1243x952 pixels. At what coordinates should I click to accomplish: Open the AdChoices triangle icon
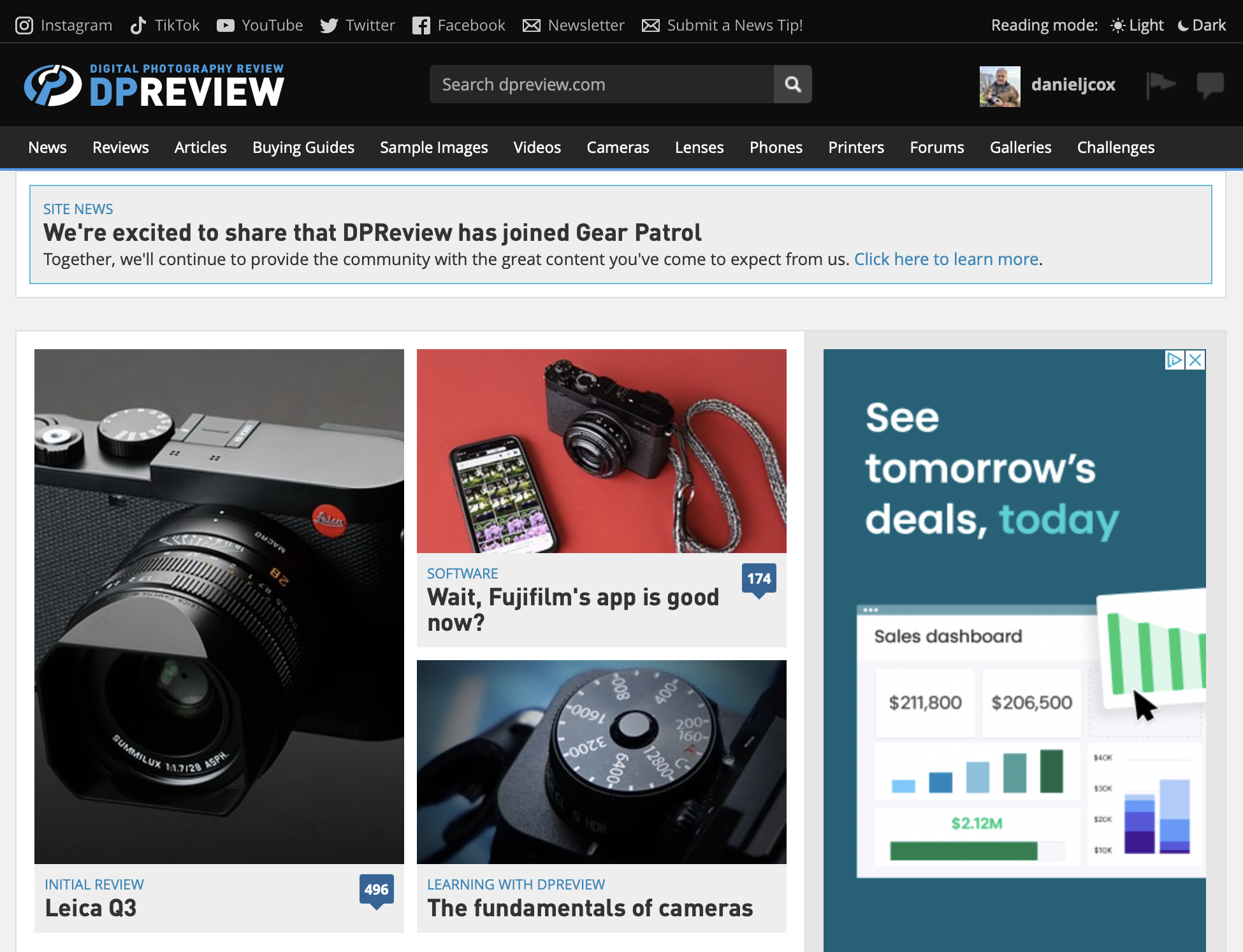tap(1174, 360)
